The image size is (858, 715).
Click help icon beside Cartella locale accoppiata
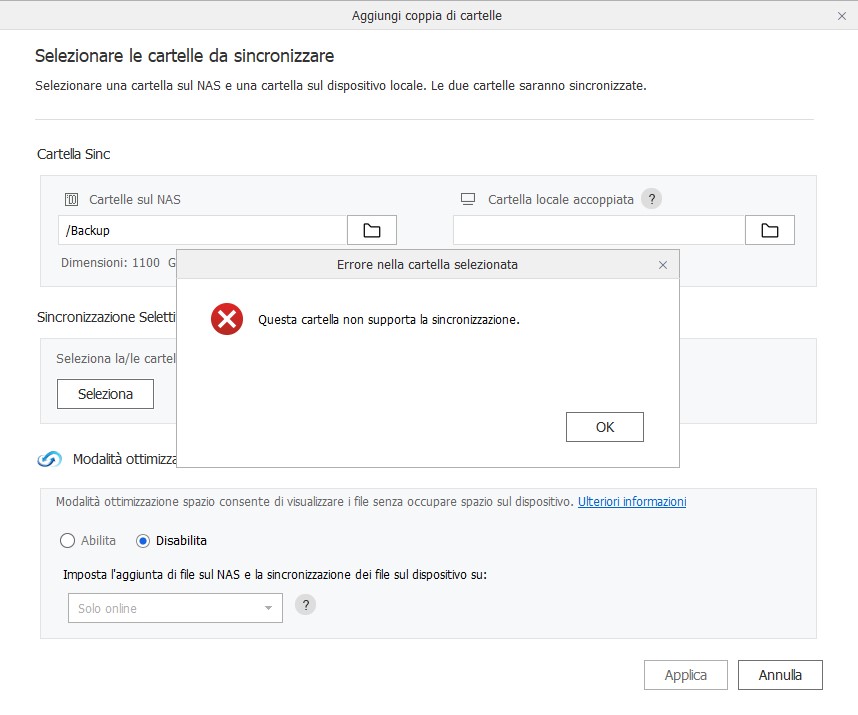tap(651, 199)
